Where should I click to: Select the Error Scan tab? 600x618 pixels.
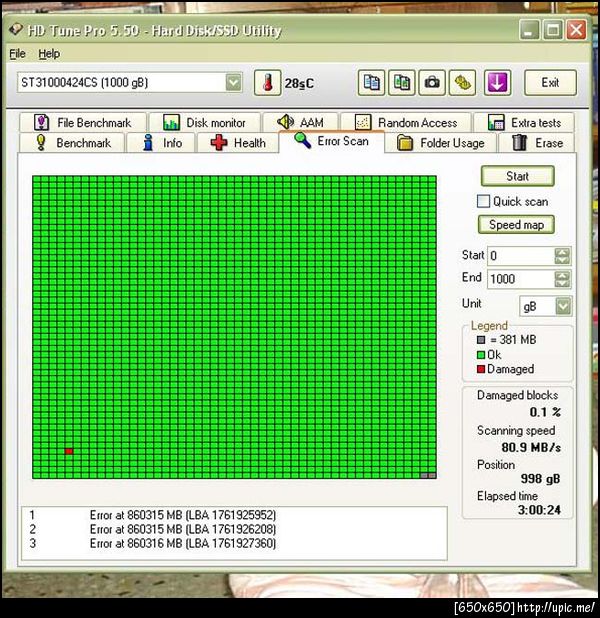click(x=332, y=141)
